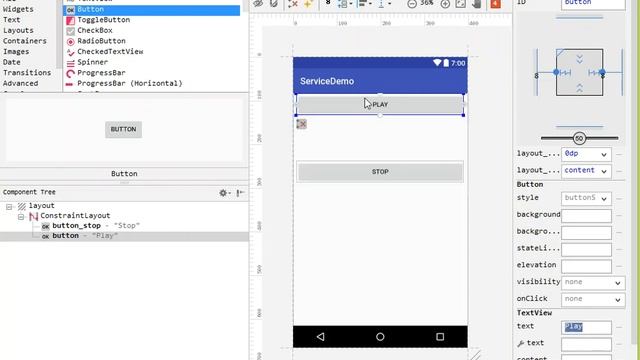Select the pan hand tool
The height and width of the screenshot is (360, 640).
tap(476, 4)
